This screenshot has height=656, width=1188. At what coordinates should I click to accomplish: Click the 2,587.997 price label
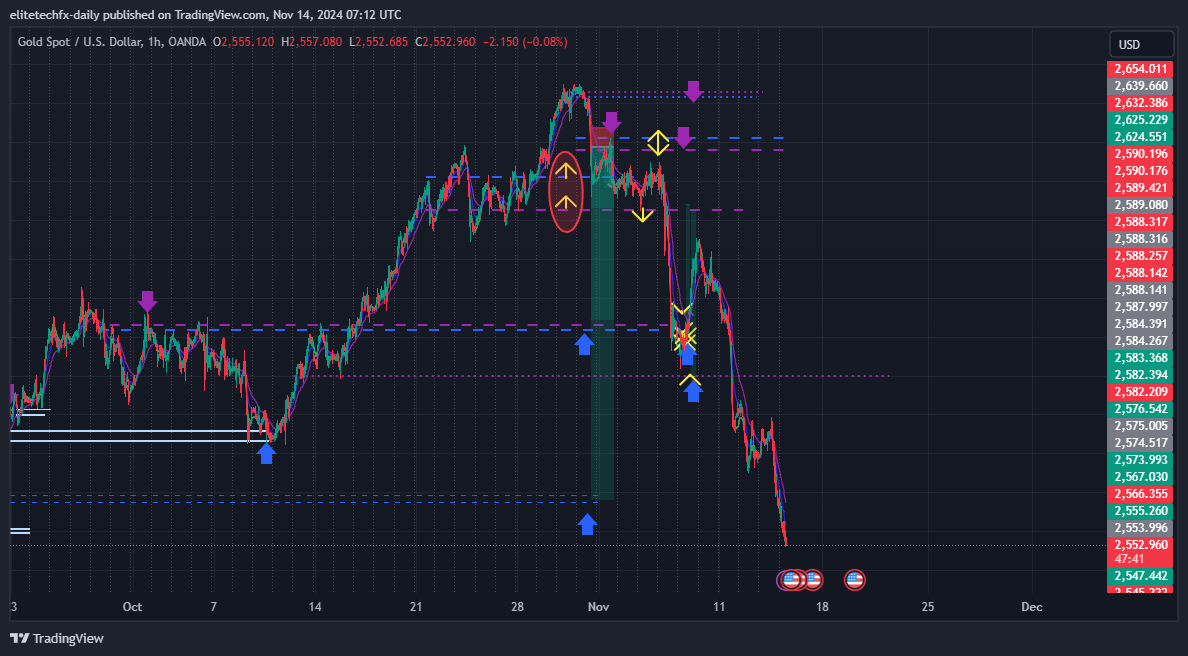coord(1140,307)
